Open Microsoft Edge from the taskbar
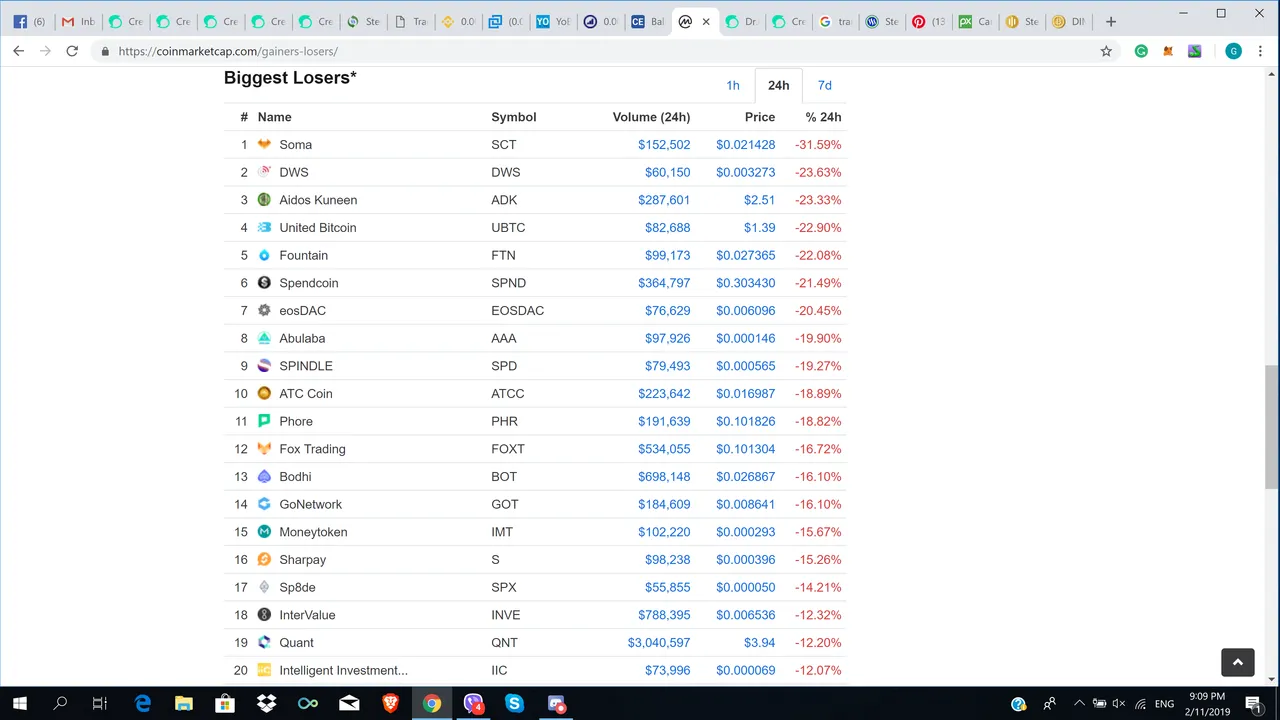This screenshot has width=1280, height=720. pos(142,704)
